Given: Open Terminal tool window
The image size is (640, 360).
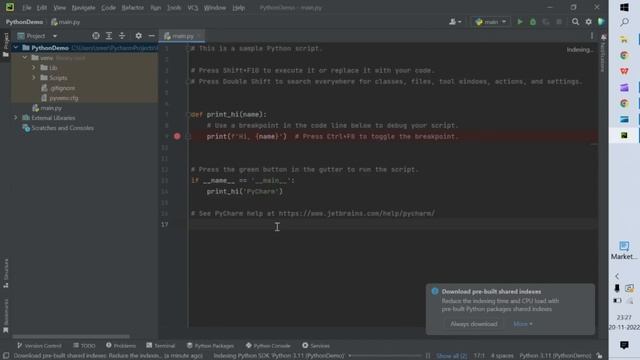Looking at the screenshot, I should tap(160, 346).
